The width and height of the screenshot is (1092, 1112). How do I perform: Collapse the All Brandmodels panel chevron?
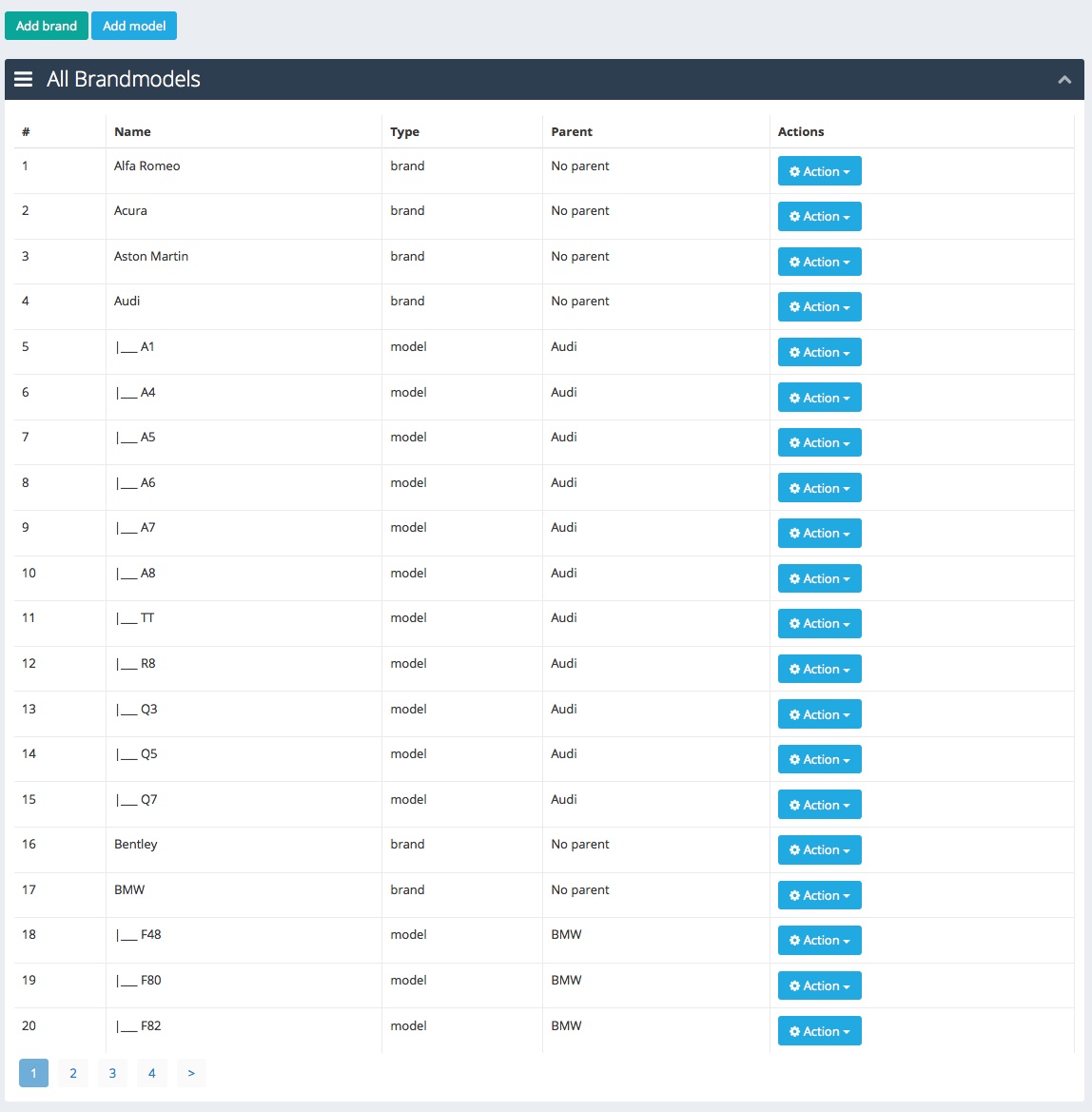(x=1064, y=80)
